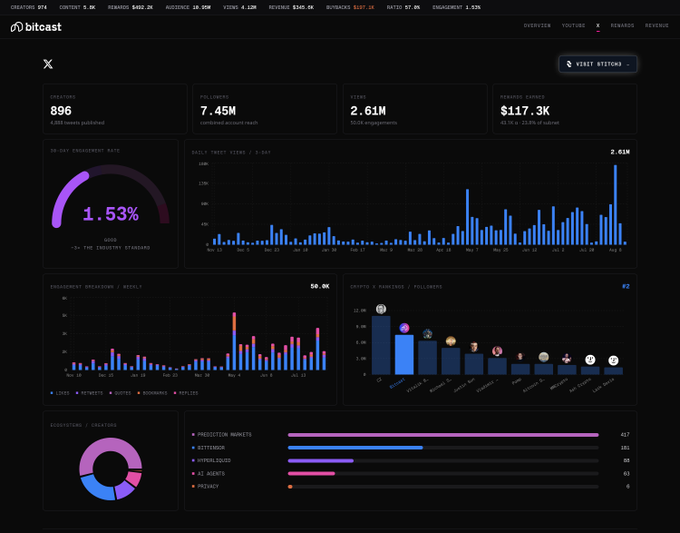This screenshot has height=533, width=680.
Task: Click the AI Agents progress bar
Action: (311, 474)
